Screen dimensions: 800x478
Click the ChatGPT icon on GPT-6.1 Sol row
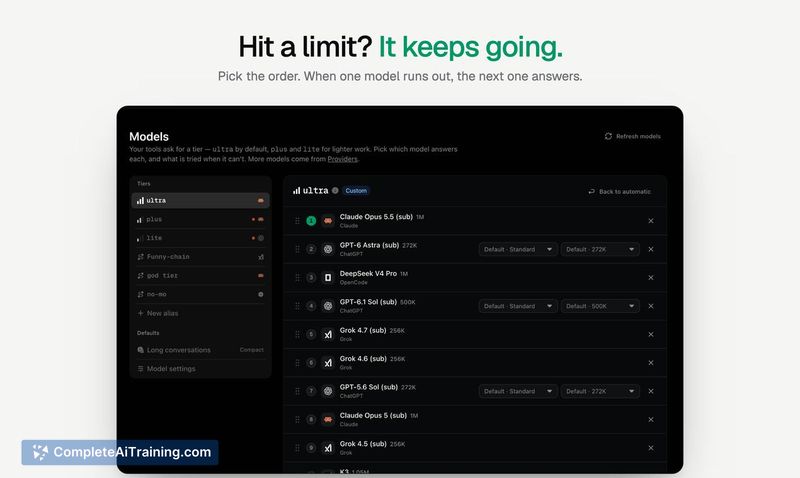[x=328, y=306]
